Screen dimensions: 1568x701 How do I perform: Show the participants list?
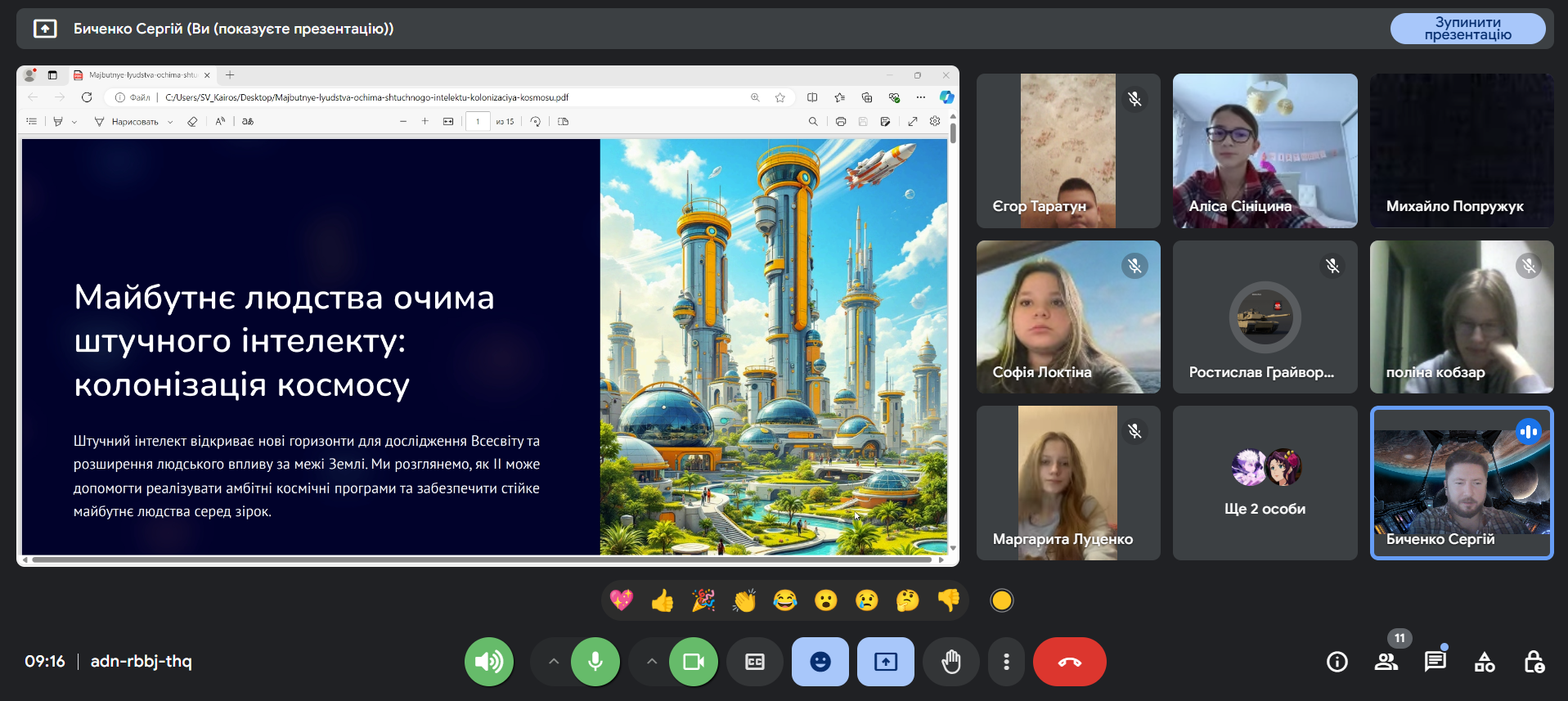click(1386, 662)
